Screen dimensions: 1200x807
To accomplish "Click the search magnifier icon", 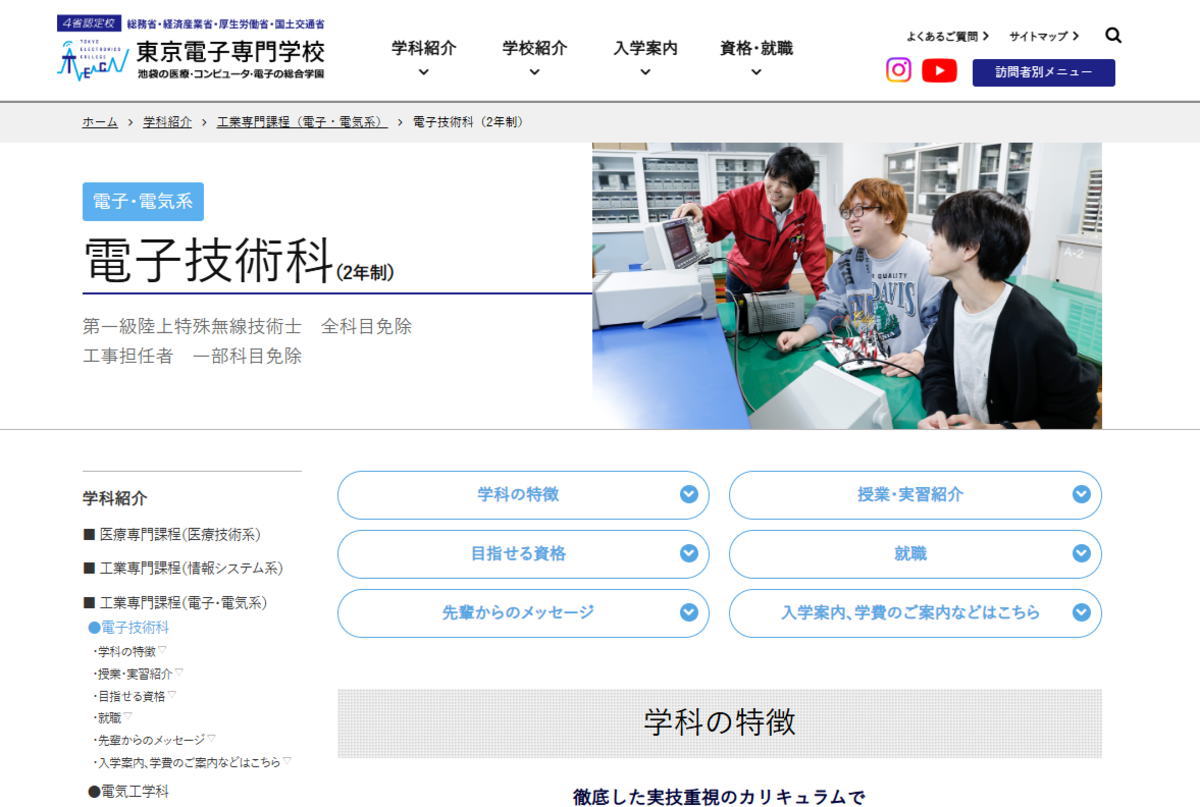I will point(1112,35).
